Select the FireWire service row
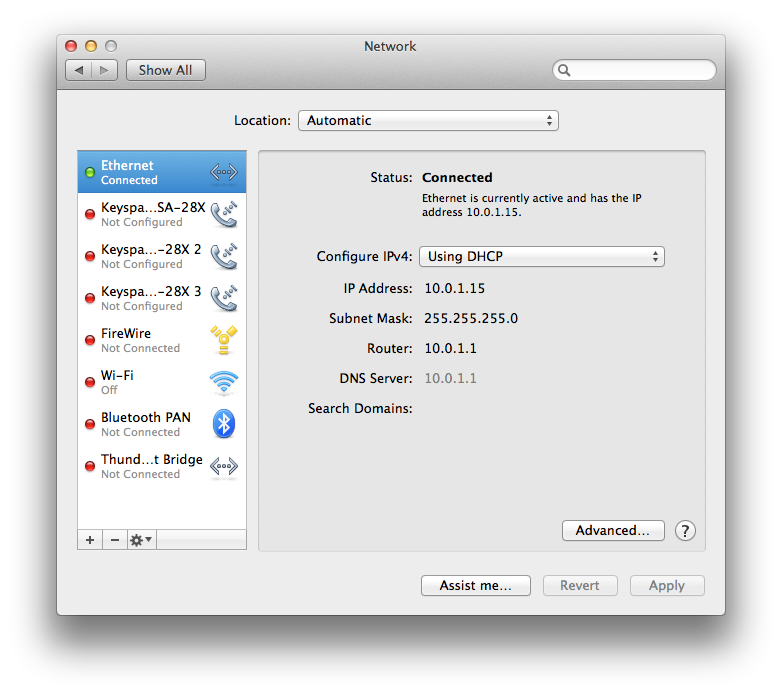 click(x=162, y=340)
